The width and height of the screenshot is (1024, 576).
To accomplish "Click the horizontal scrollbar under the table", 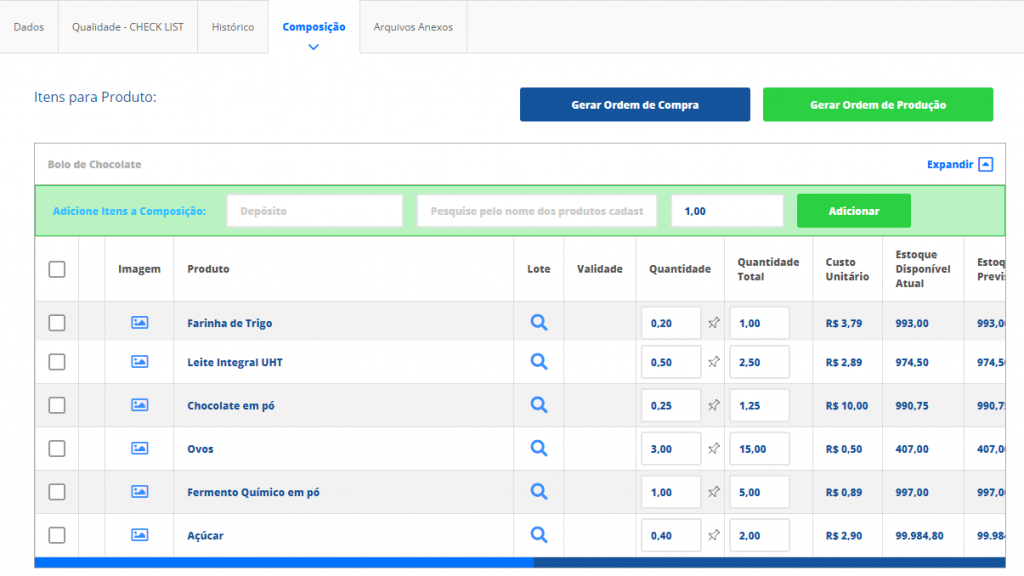I will [x=284, y=562].
